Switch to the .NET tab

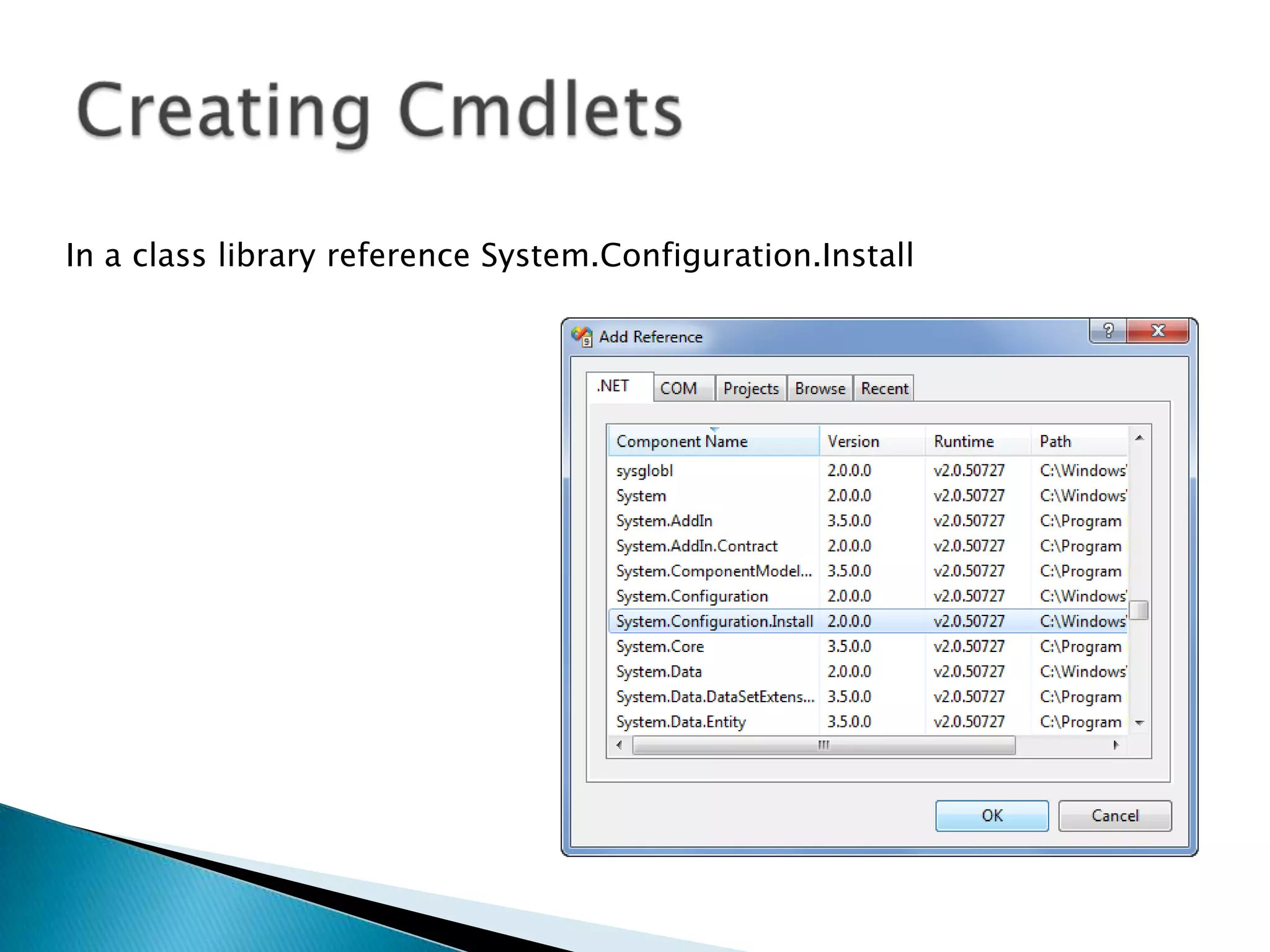619,387
